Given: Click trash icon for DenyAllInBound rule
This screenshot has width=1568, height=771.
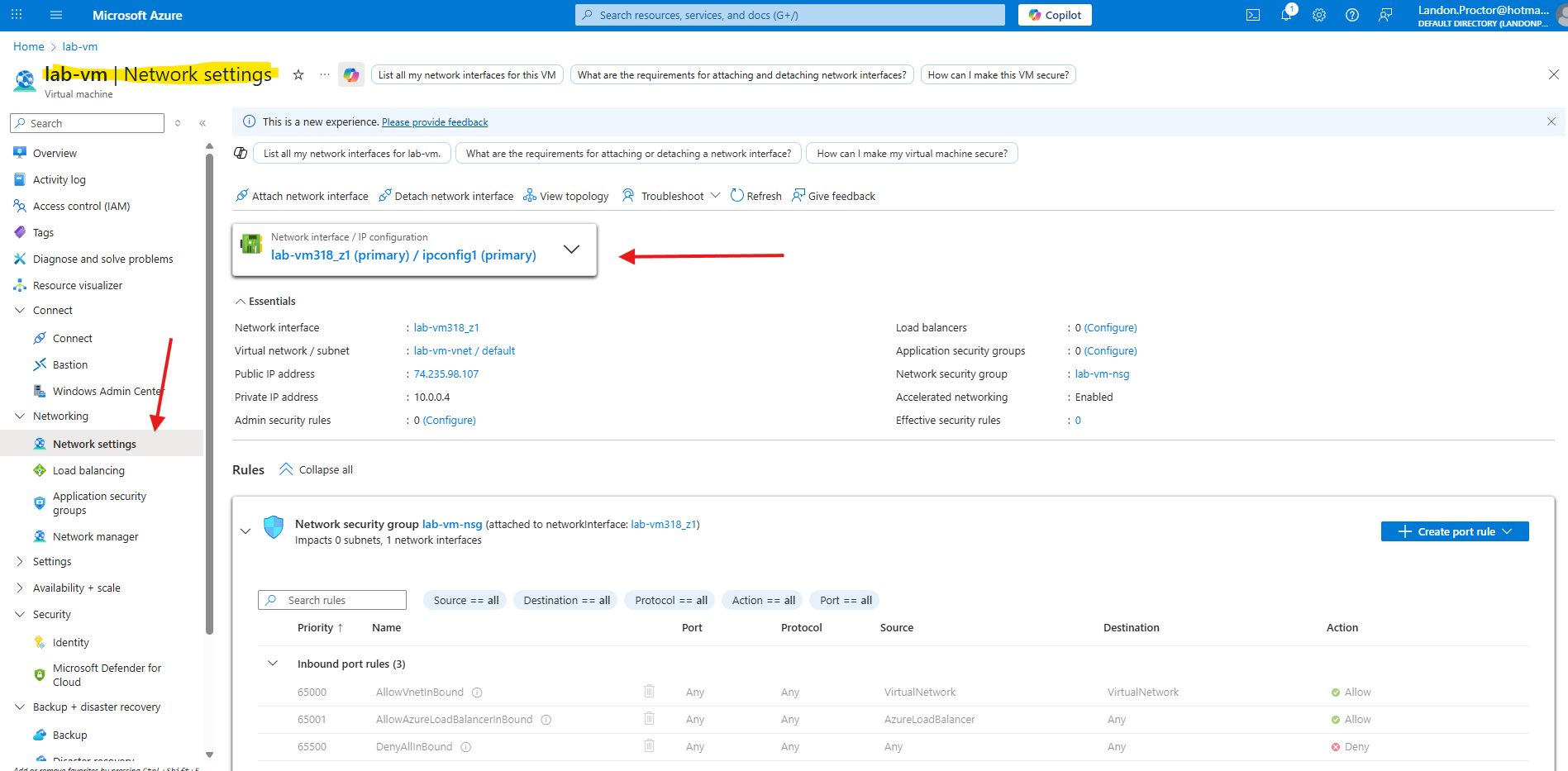Looking at the screenshot, I should point(649,745).
